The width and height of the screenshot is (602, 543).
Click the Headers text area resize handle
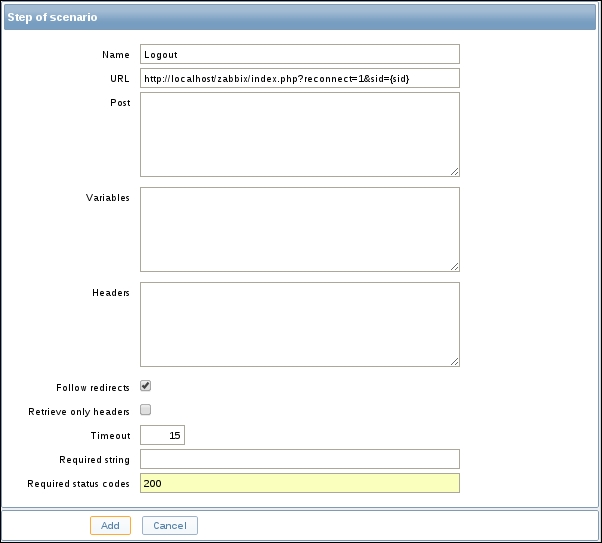(x=455, y=362)
